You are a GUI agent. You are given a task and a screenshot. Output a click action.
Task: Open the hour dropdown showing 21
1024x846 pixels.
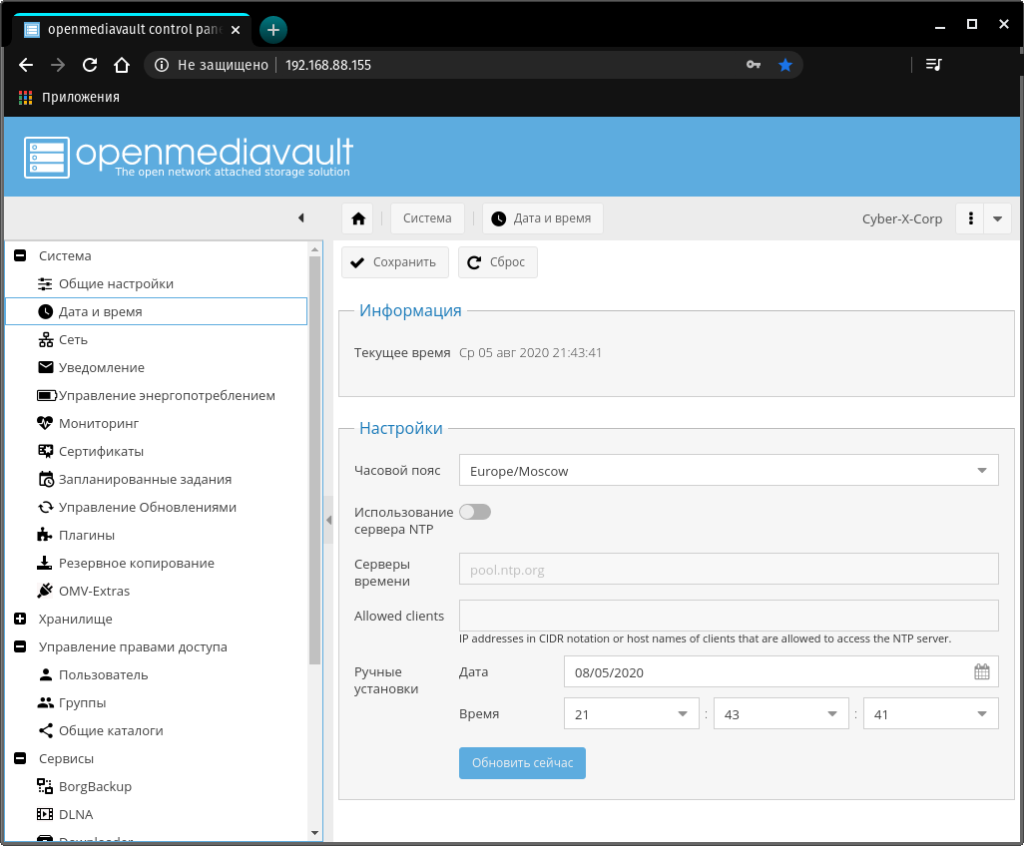coord(630,714)
